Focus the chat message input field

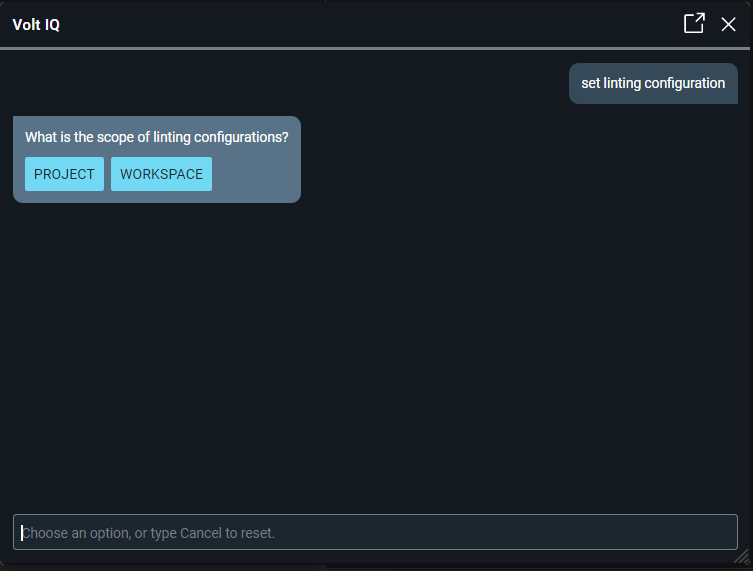click(375, 533)
